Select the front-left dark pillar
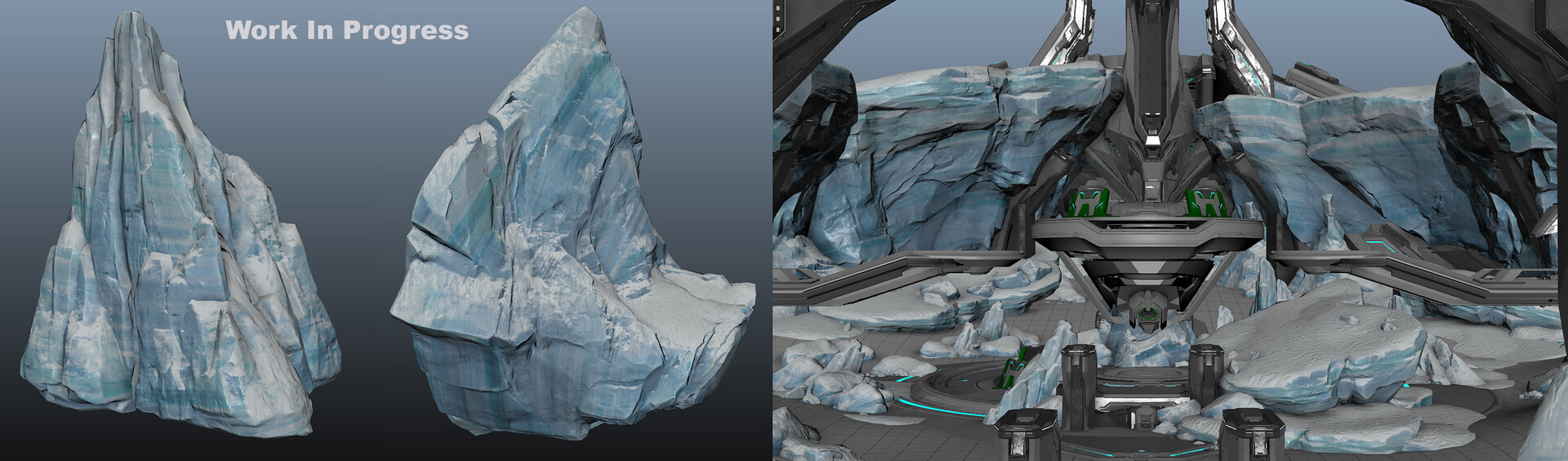 [1017, 438]
